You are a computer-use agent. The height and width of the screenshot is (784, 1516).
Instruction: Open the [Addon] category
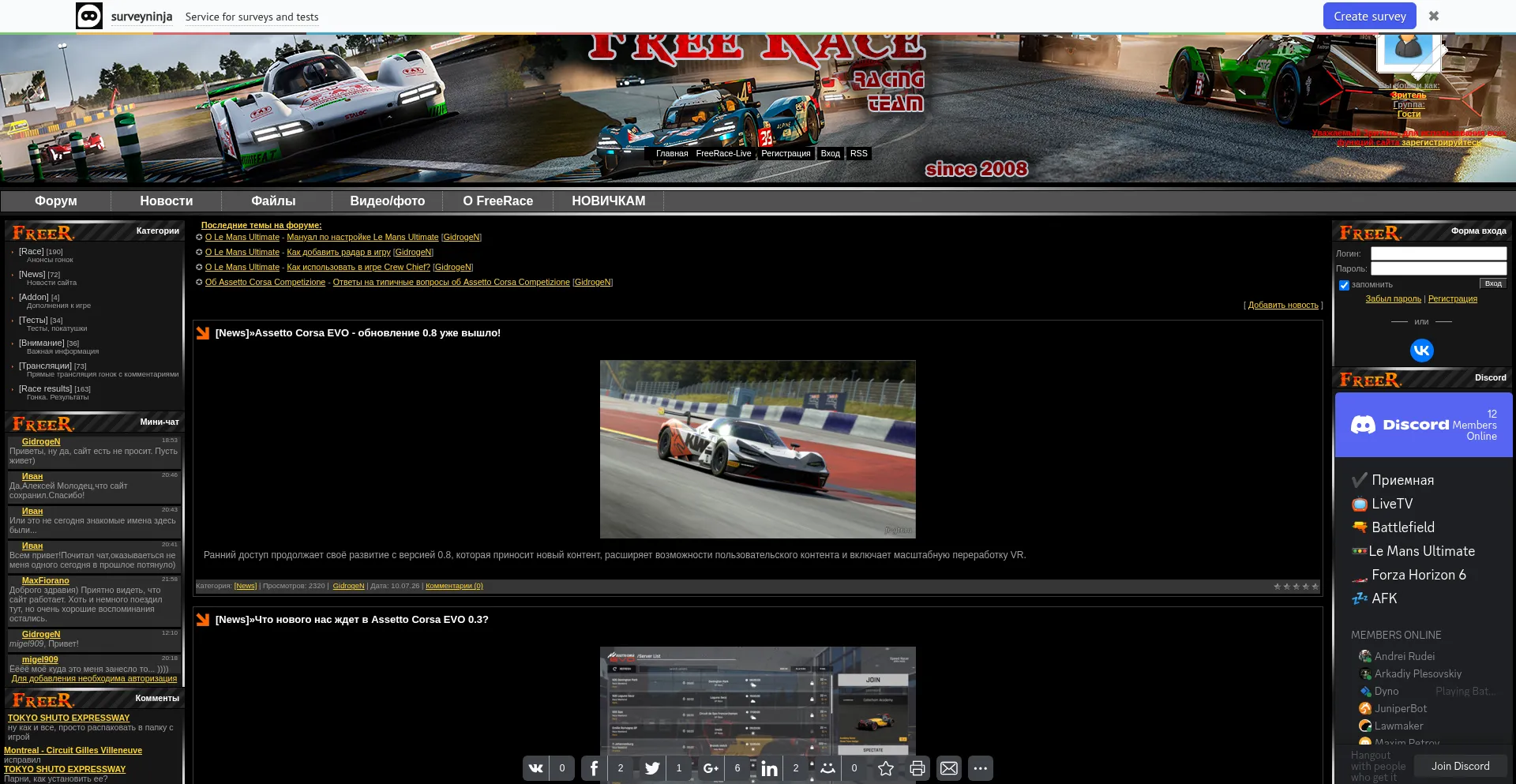click(34, 297)
